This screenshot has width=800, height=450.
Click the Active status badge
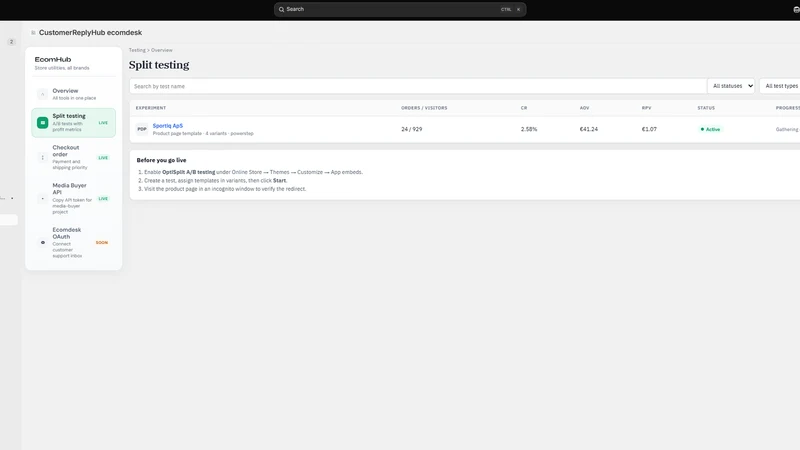coord(710,130)
